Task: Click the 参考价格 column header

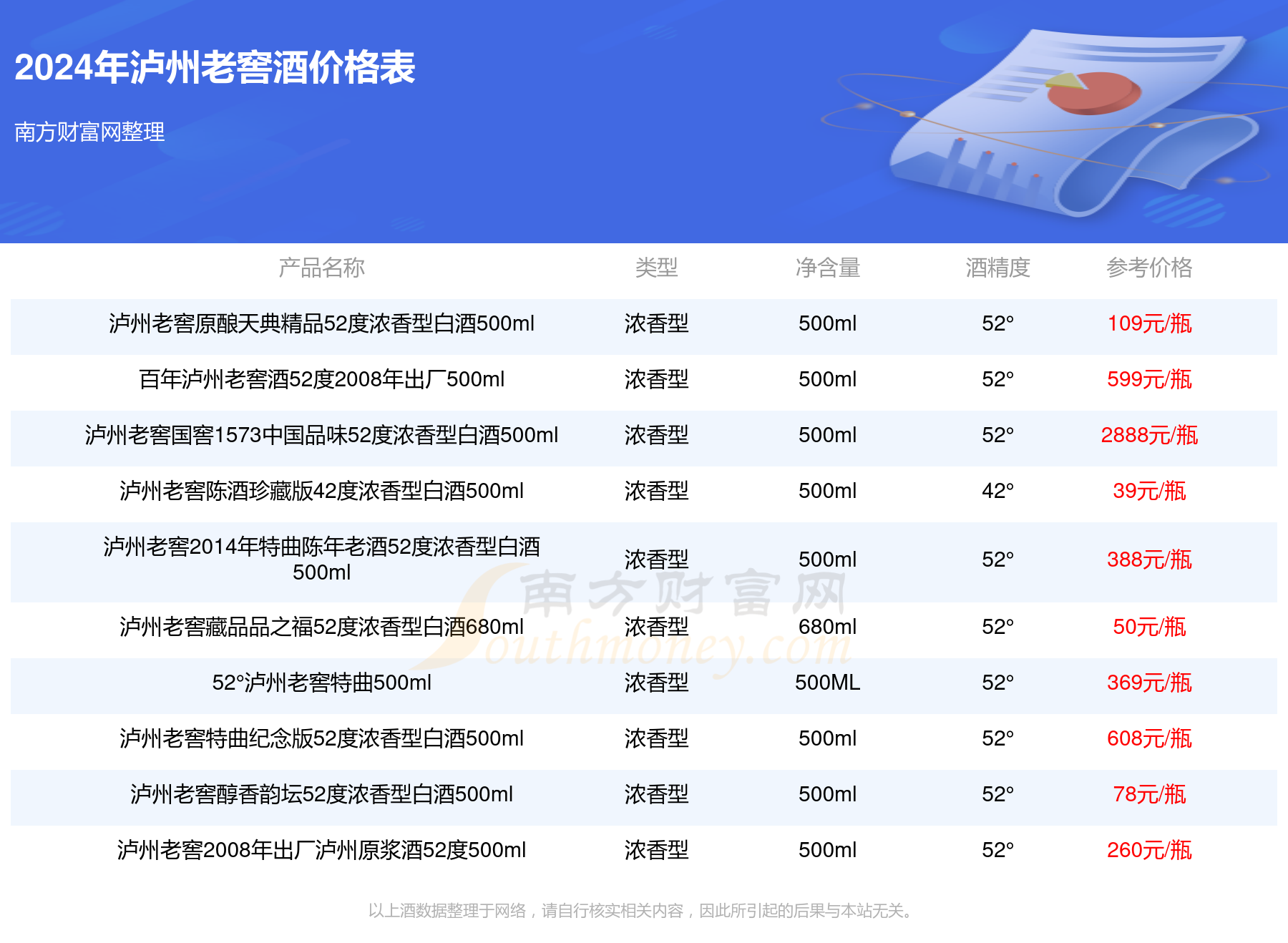Action: tap(1149, 268)
